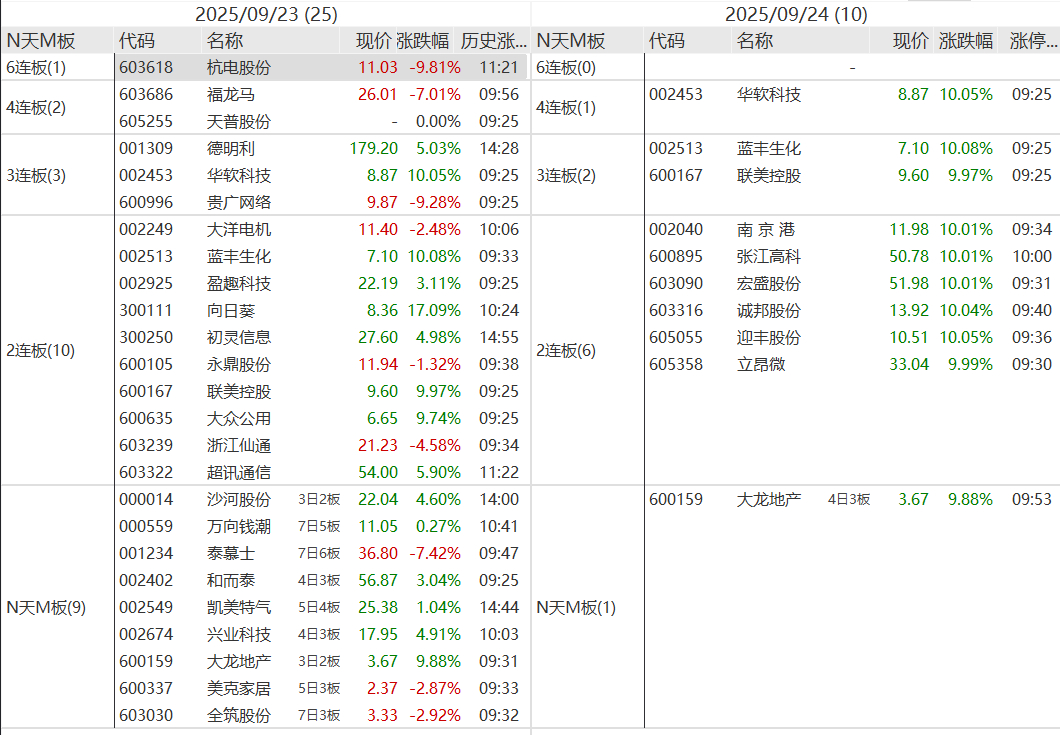The image size is (1060, 735).
Task: Select 向日葵 stock code 300111
Action: (146, 310)
